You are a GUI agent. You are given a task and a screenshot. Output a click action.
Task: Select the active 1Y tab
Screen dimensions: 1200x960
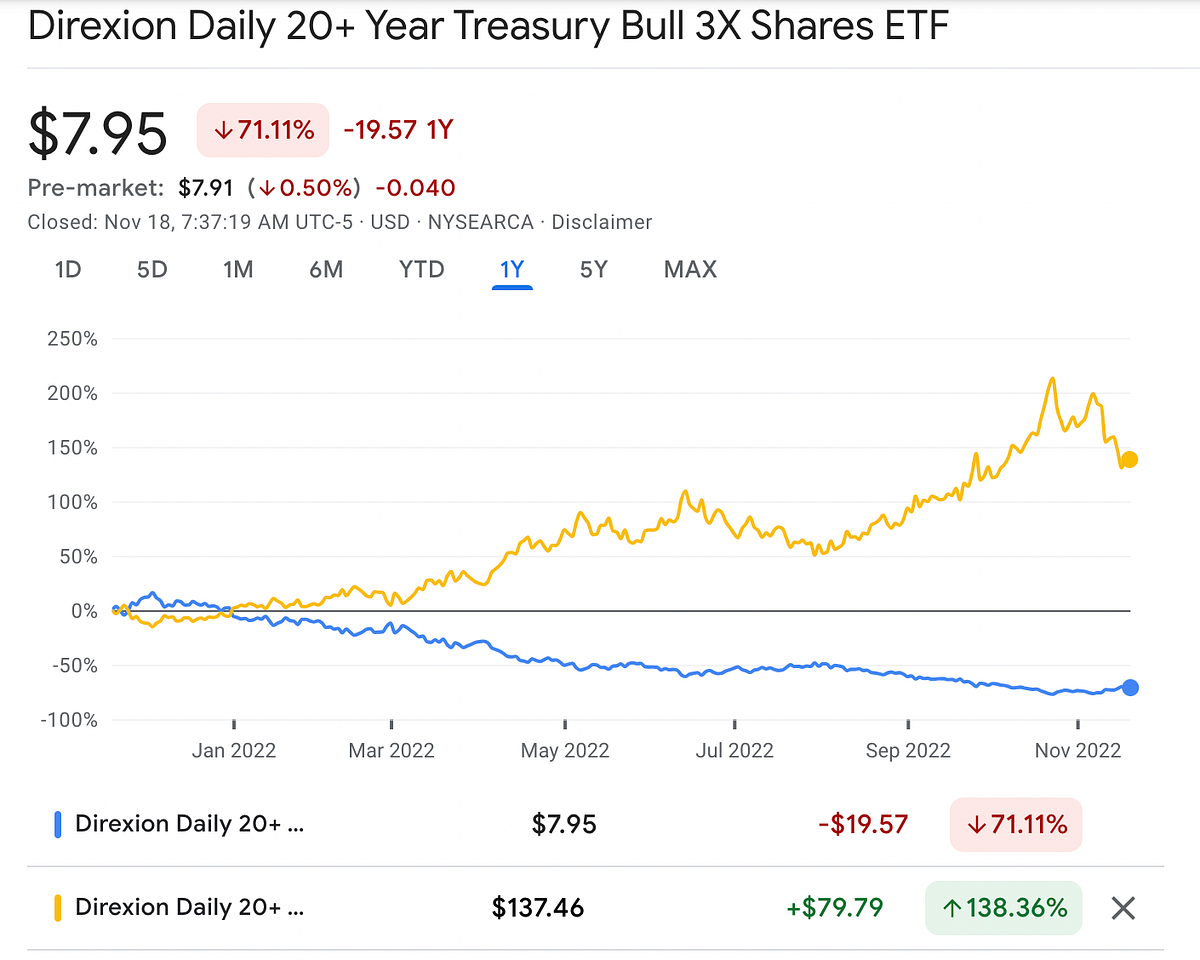(512, 269)
